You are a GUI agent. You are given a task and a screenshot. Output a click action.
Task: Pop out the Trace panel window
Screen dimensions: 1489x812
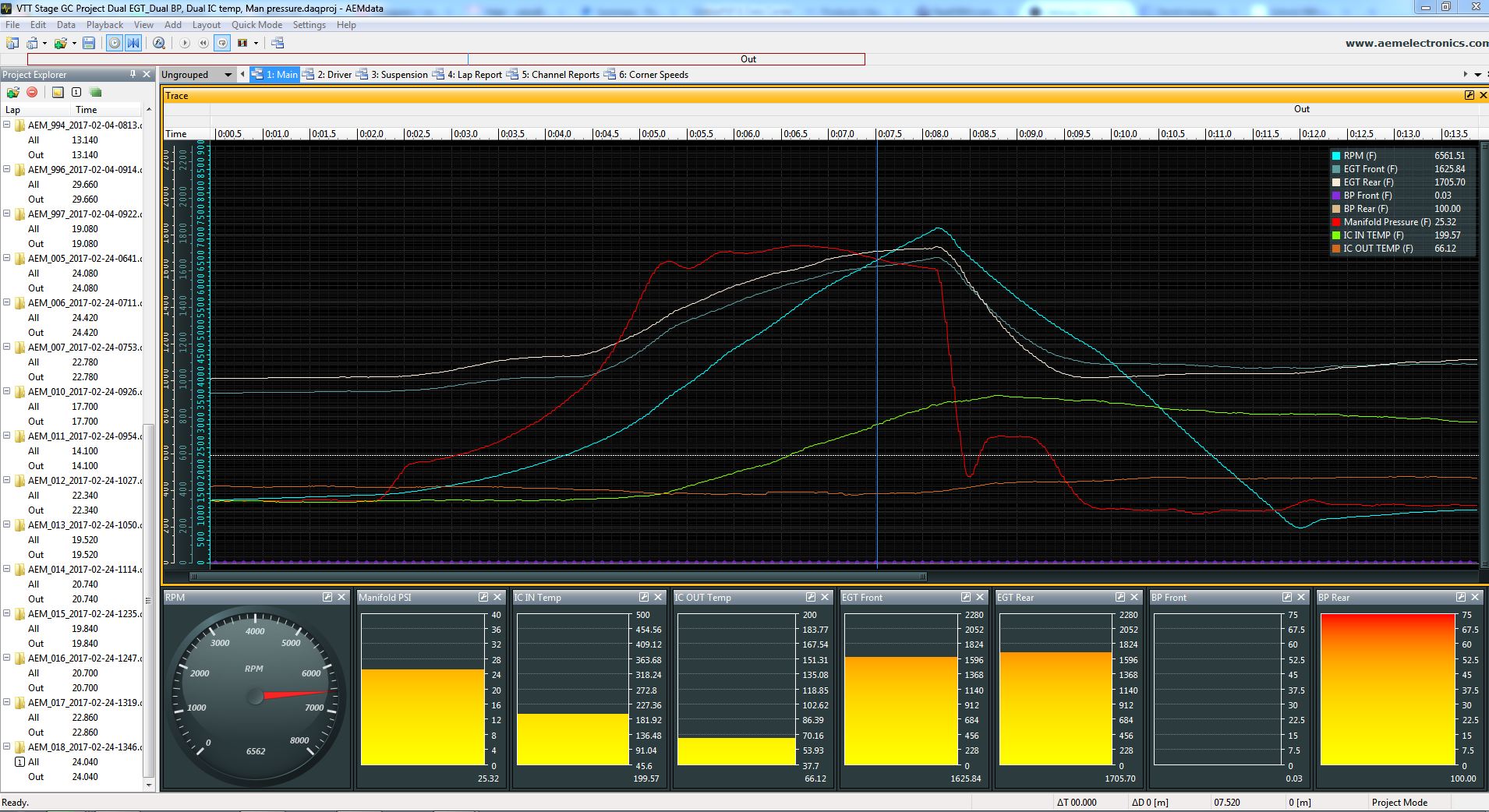1470,95
